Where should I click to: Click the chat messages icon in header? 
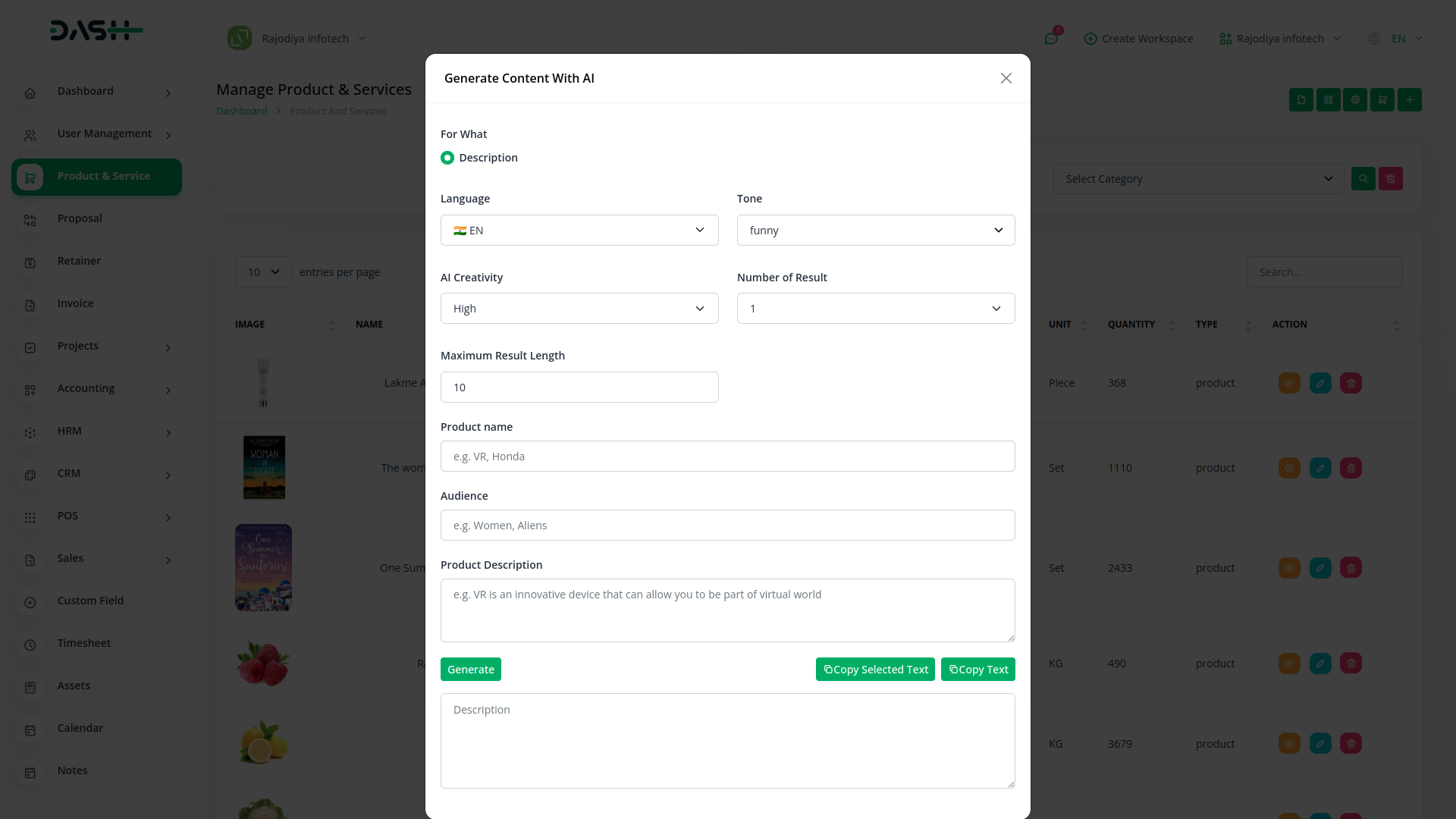point(1051,39)
